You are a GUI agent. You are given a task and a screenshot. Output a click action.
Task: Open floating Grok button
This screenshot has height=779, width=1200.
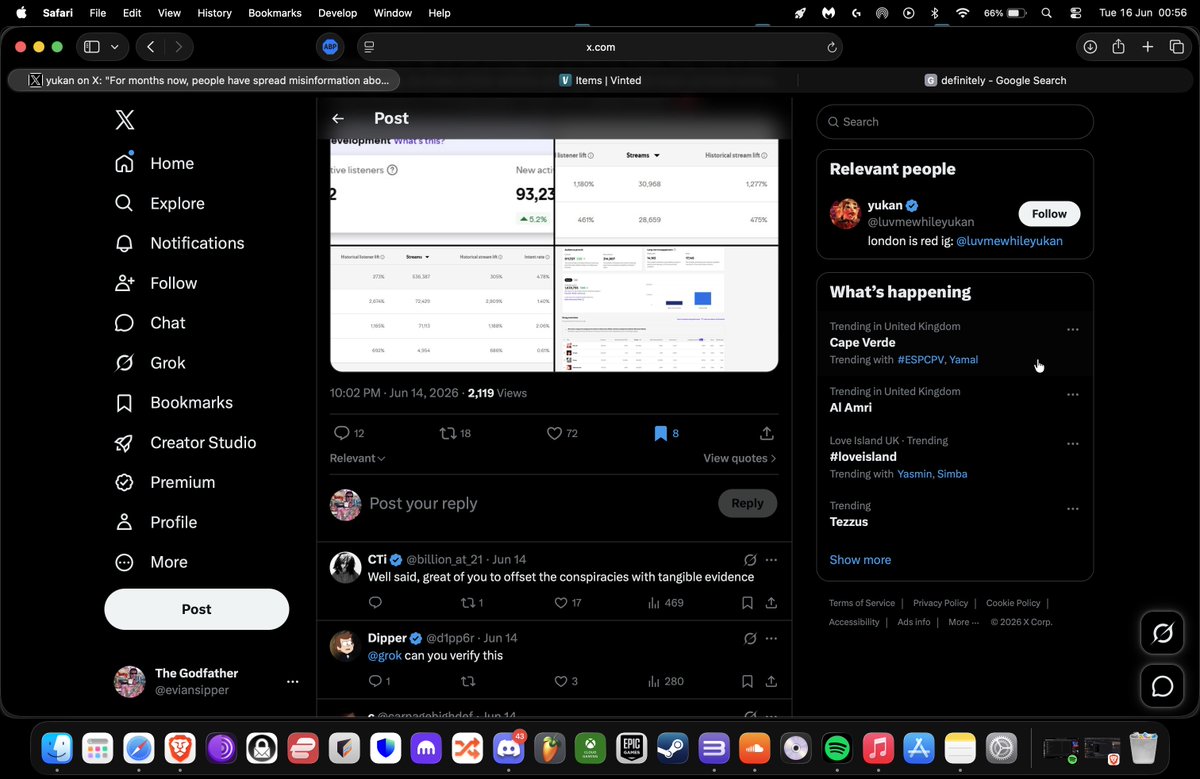click(1162, 634)
